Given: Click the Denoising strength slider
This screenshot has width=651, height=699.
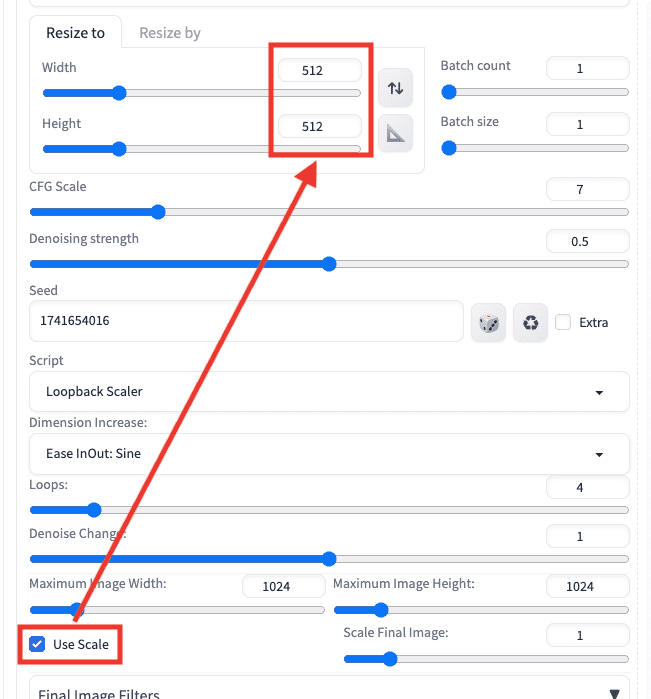Looking at the screenshot, I should [329, 264].
